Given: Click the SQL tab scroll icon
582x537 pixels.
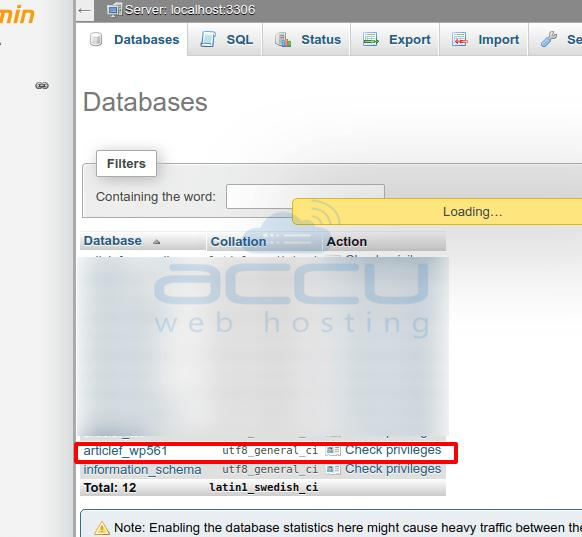Looking at the screenshot, I should (x=208, y=39).
